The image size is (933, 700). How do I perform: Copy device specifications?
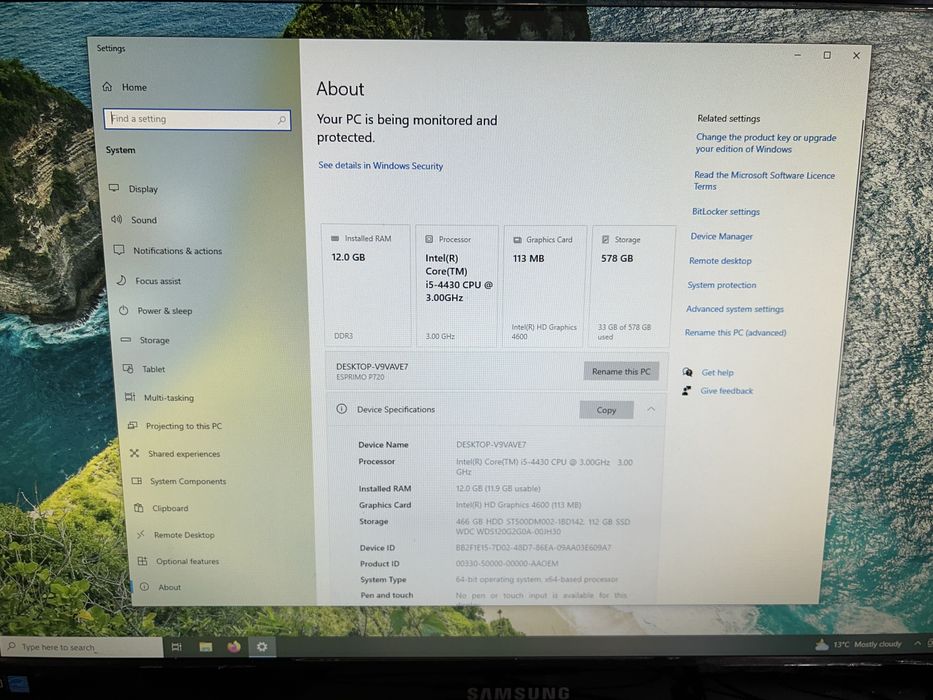[606, 410]
